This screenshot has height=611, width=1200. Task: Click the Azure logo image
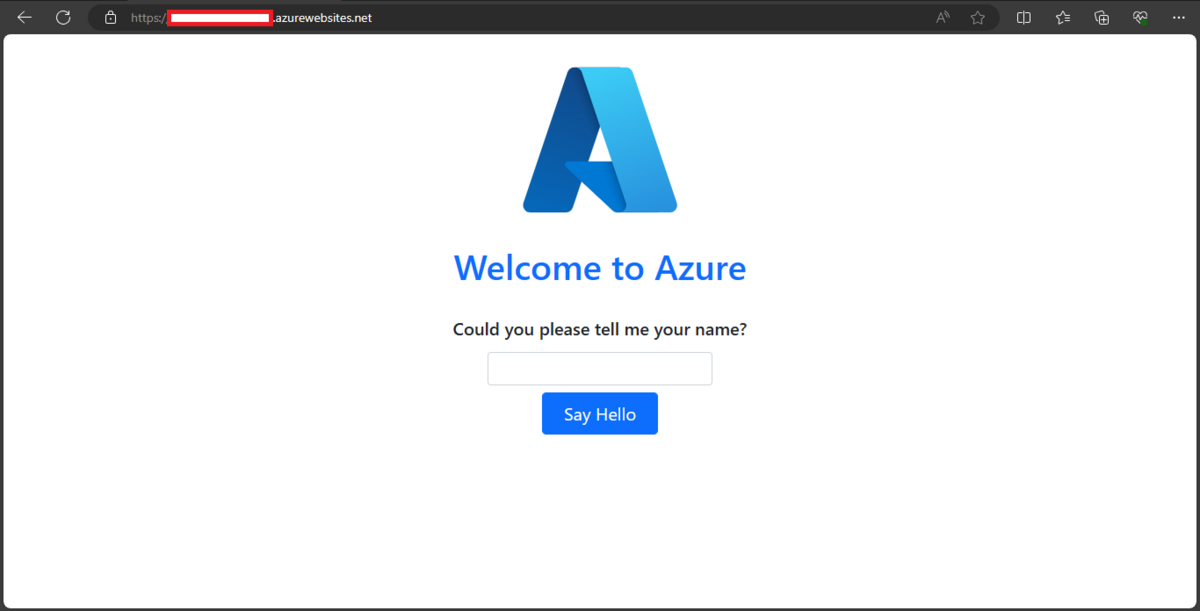[x=600, y=140]
